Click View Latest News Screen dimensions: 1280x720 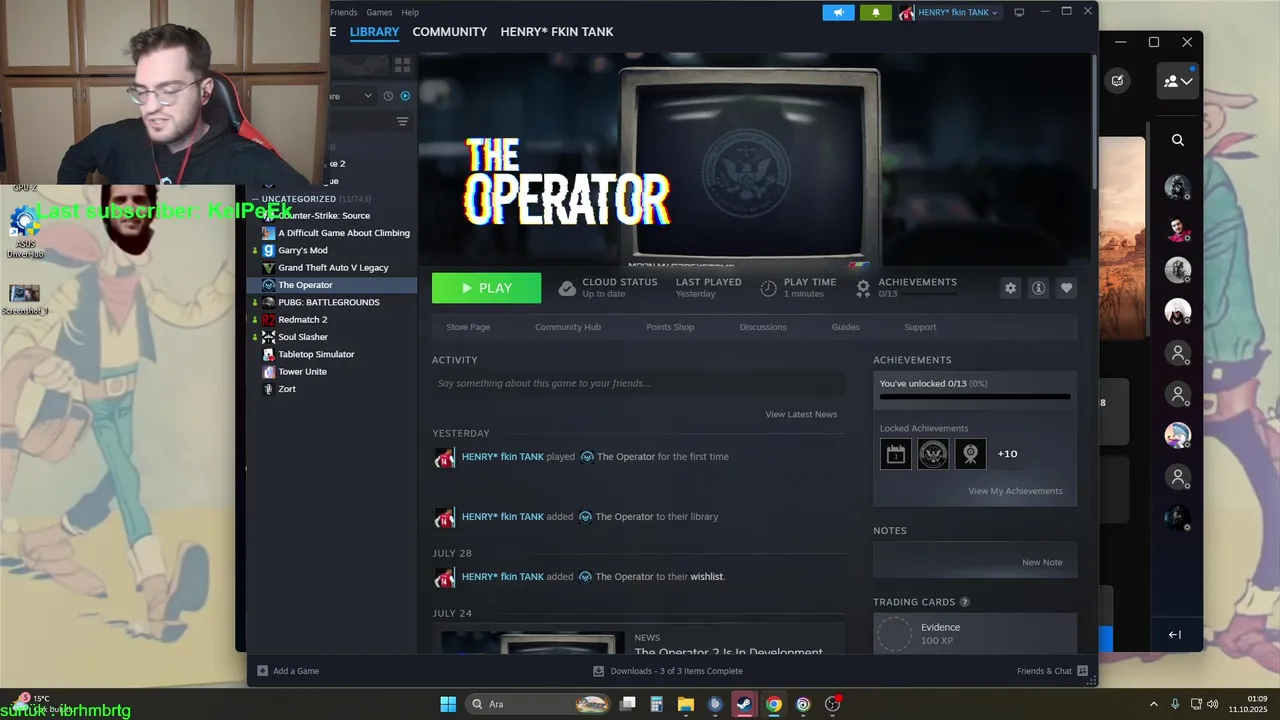tap(801, 414)
